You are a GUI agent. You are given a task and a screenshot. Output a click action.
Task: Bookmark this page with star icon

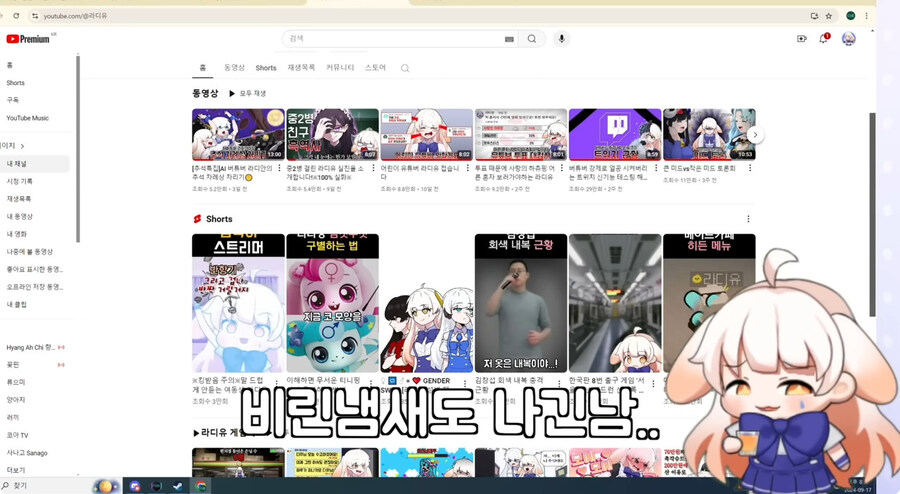[x=829, y=16]
